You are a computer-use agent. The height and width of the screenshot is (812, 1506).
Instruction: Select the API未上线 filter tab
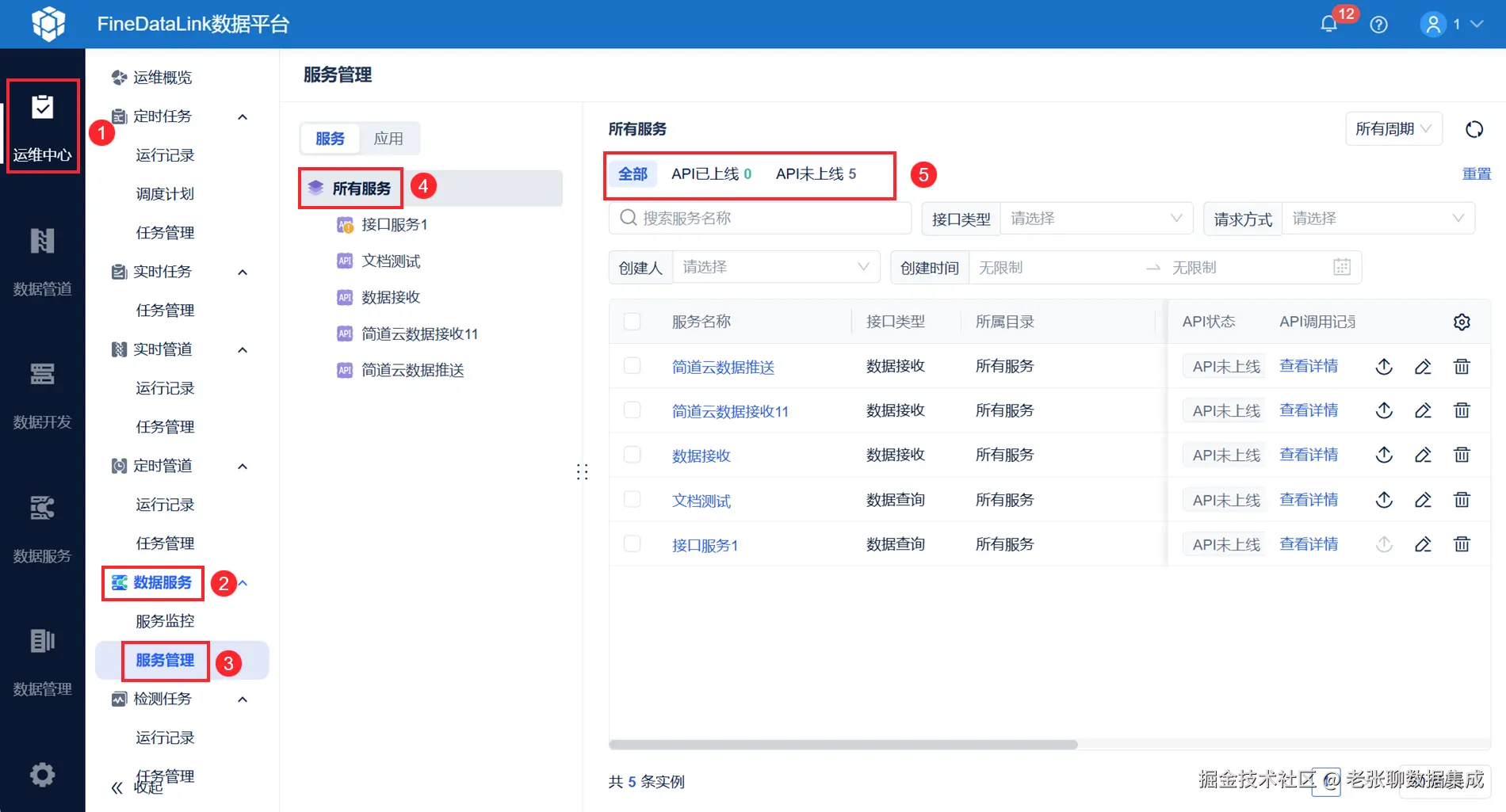click(x=816, y=174)
